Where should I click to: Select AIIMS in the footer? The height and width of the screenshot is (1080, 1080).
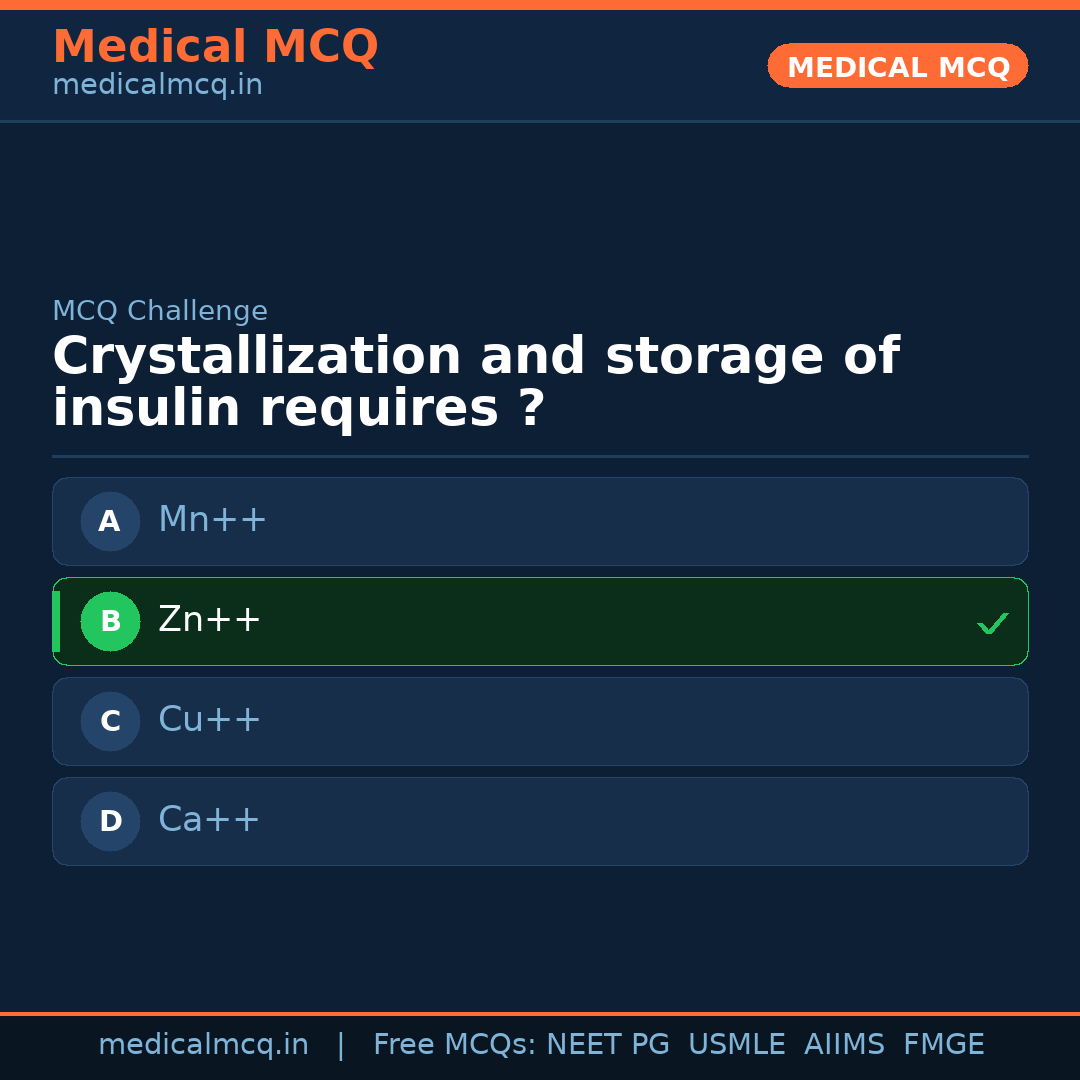[844, 1045]
